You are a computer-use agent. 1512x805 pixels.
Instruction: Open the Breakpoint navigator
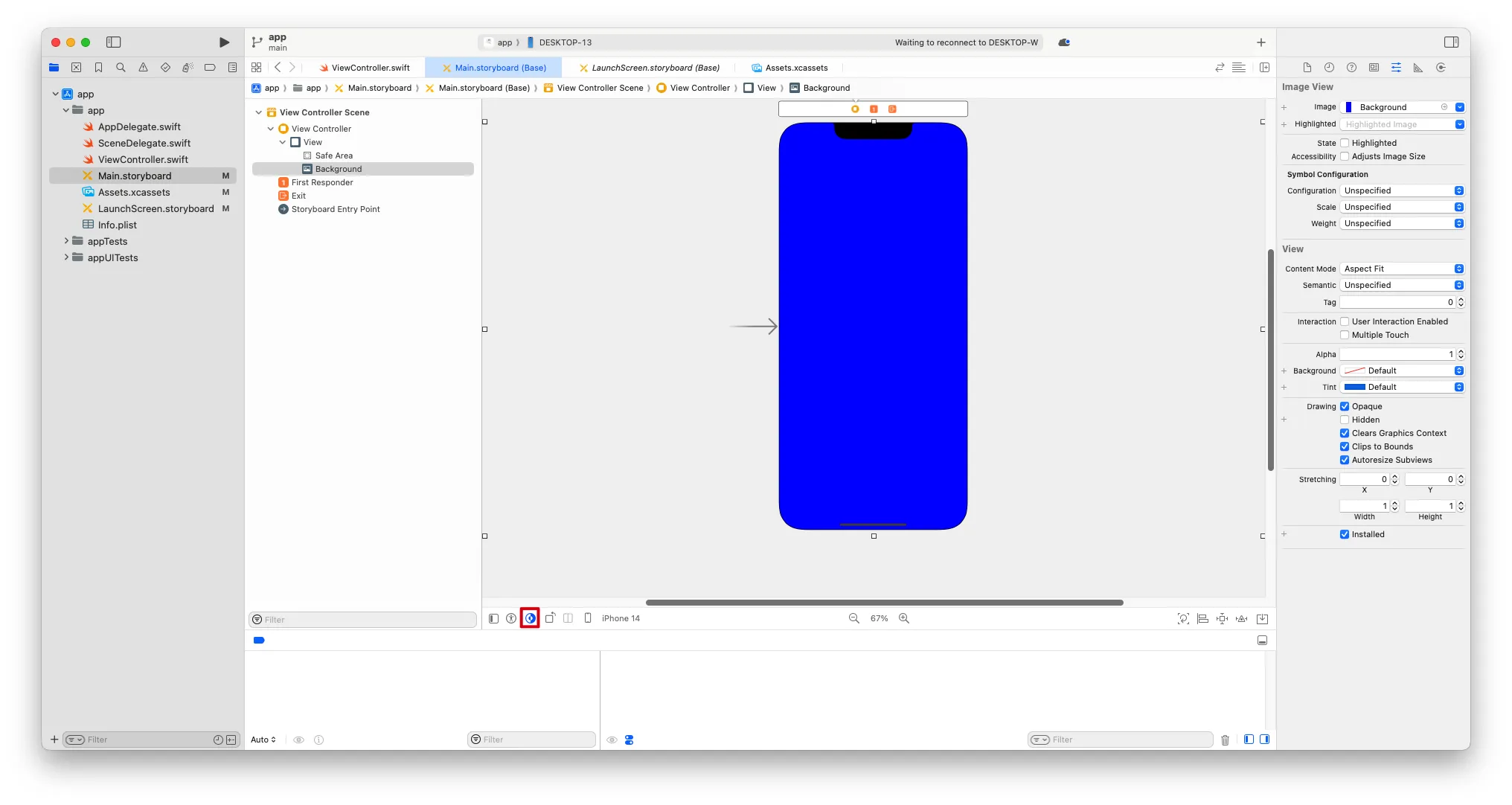(x=210, y=68)
